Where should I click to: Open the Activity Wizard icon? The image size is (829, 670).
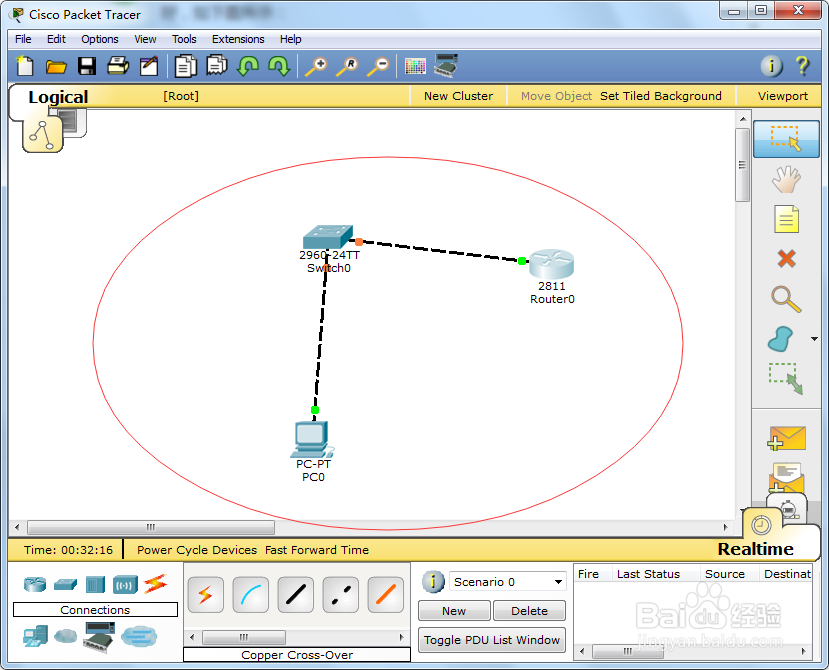click(x=149, y=66)
